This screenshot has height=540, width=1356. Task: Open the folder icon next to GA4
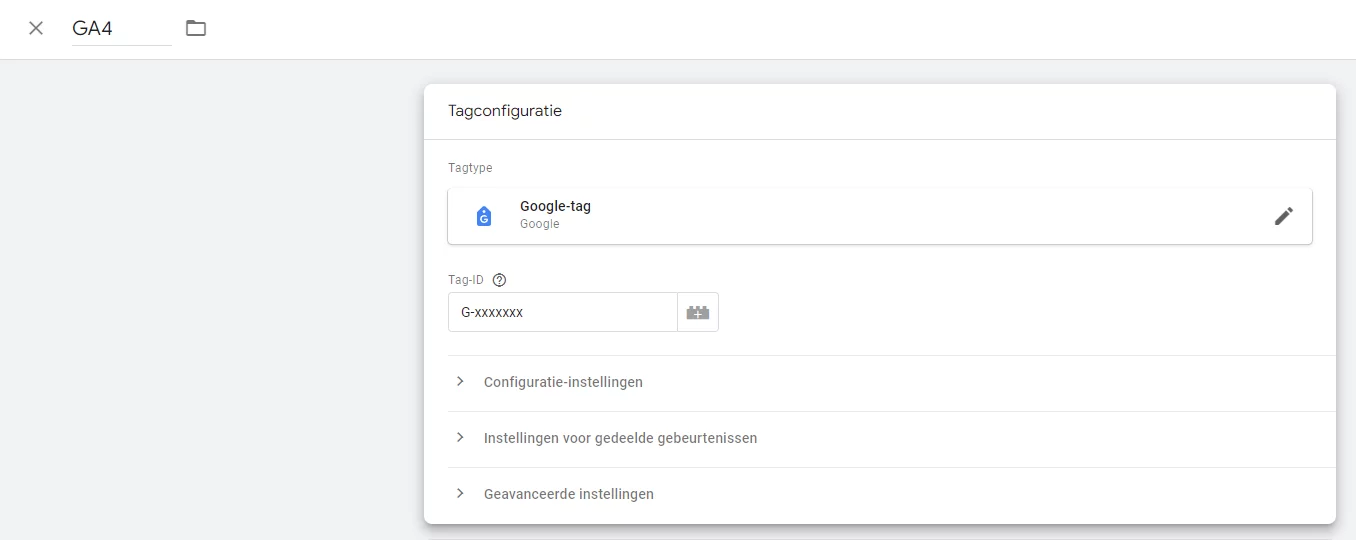pos(196,28)
